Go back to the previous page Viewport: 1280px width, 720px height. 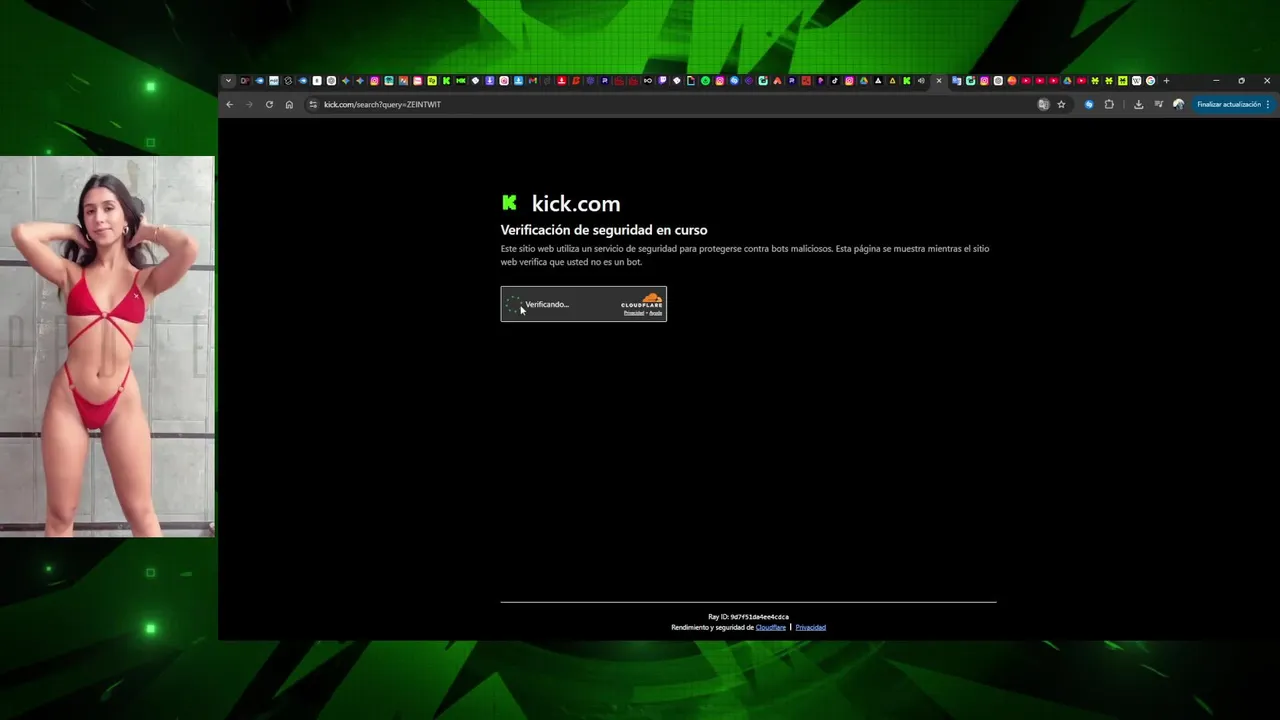pos(229,104)
